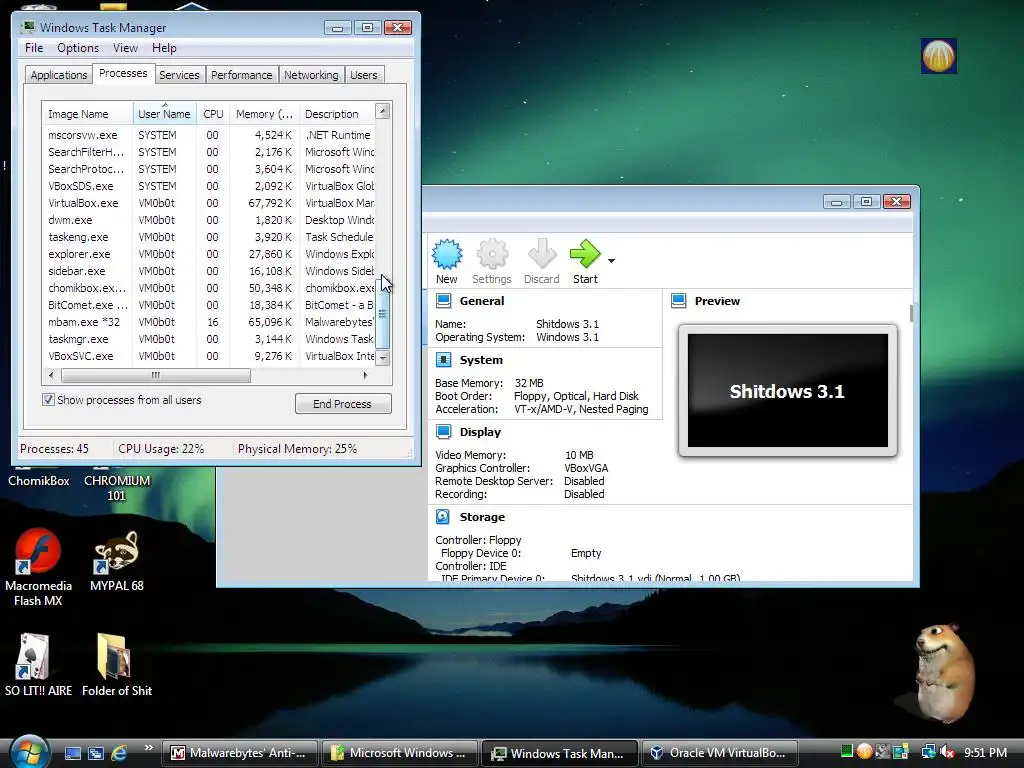Click the End Process button

coord(343,404)
